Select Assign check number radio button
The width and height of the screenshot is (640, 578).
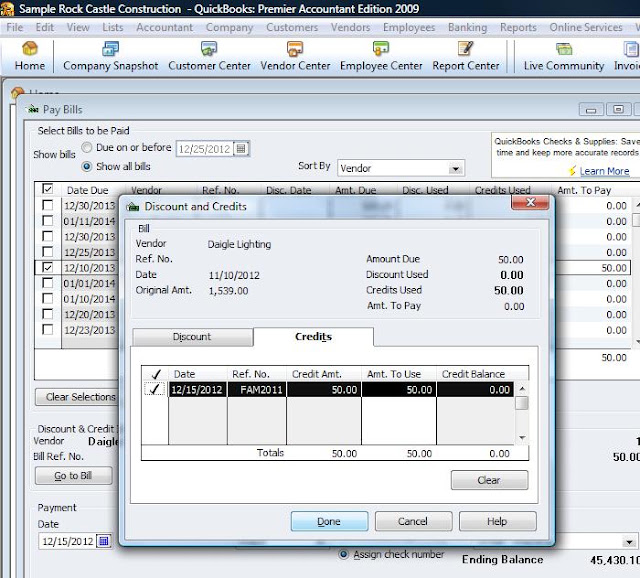pos(344,554)
